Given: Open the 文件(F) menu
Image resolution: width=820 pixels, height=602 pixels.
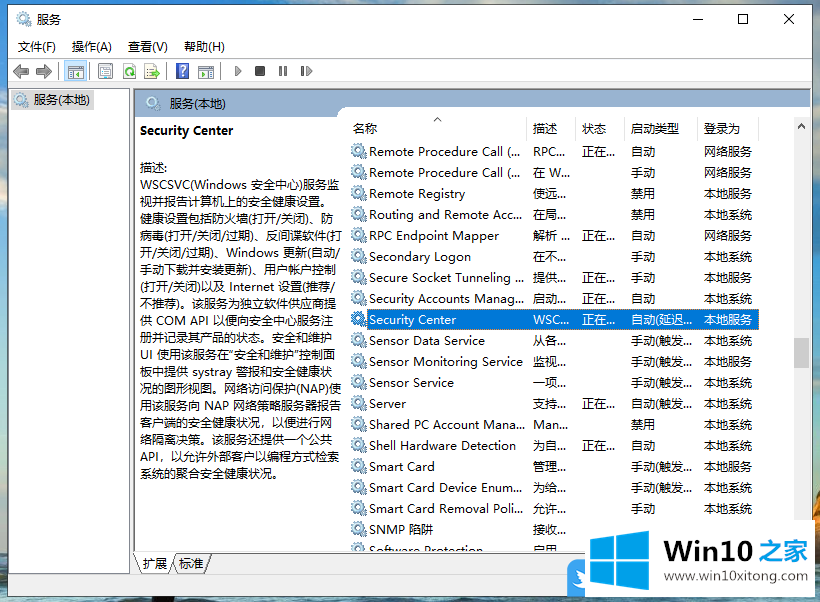Looking at the screenshot, I should coord(37,47).
